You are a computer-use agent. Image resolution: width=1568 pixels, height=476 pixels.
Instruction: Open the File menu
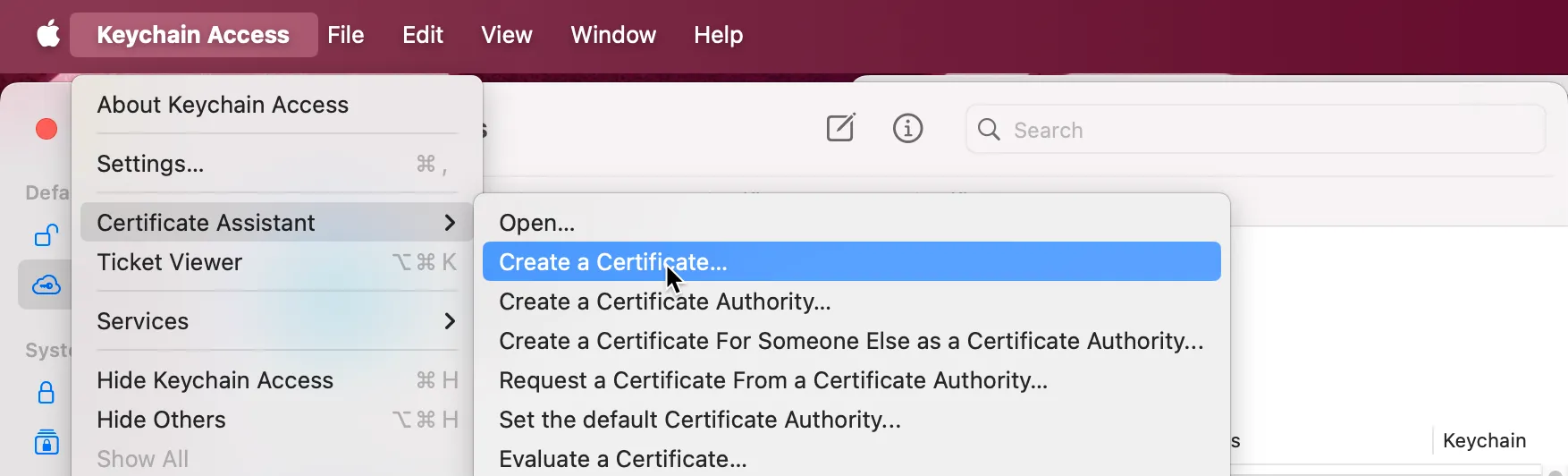click(346, 35)
